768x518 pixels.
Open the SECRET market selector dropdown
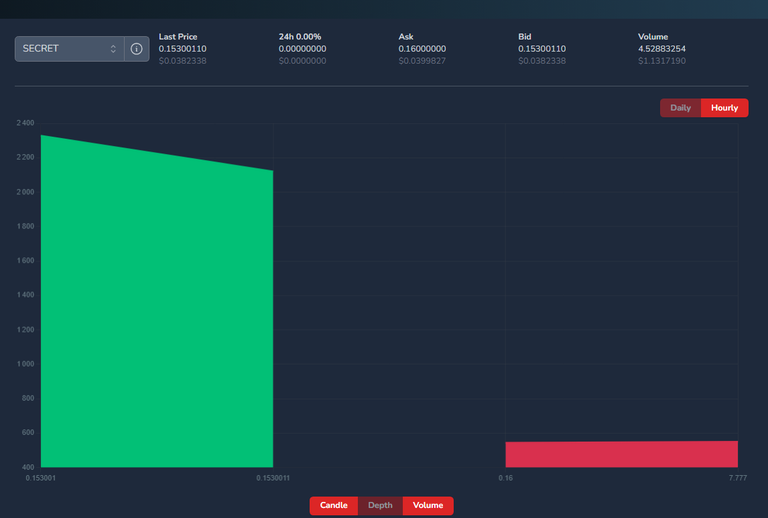pyautogui.click(x=69, y=49)
